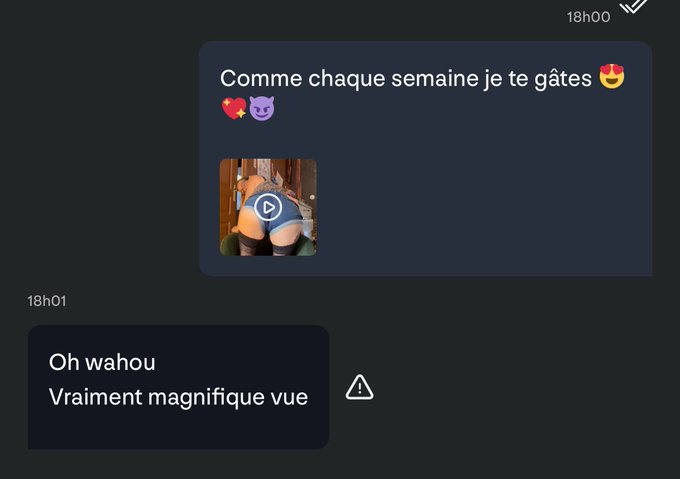
Task: Click the heart-eyes emoji
Action: 611,76
